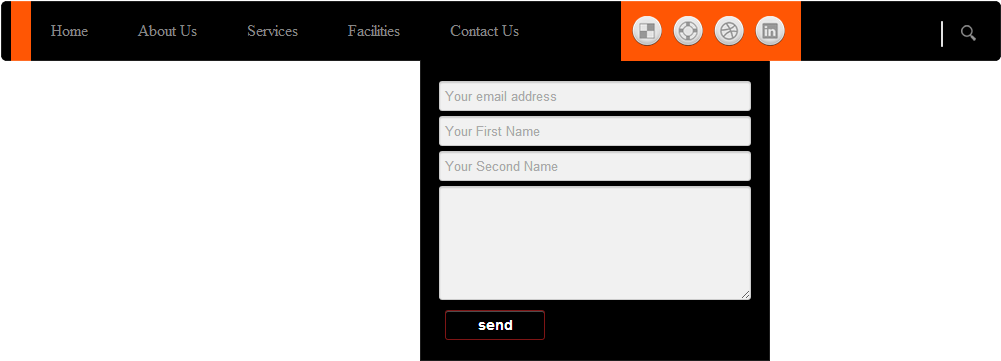
Task: Go to the Home menu item
Action: 70,31
